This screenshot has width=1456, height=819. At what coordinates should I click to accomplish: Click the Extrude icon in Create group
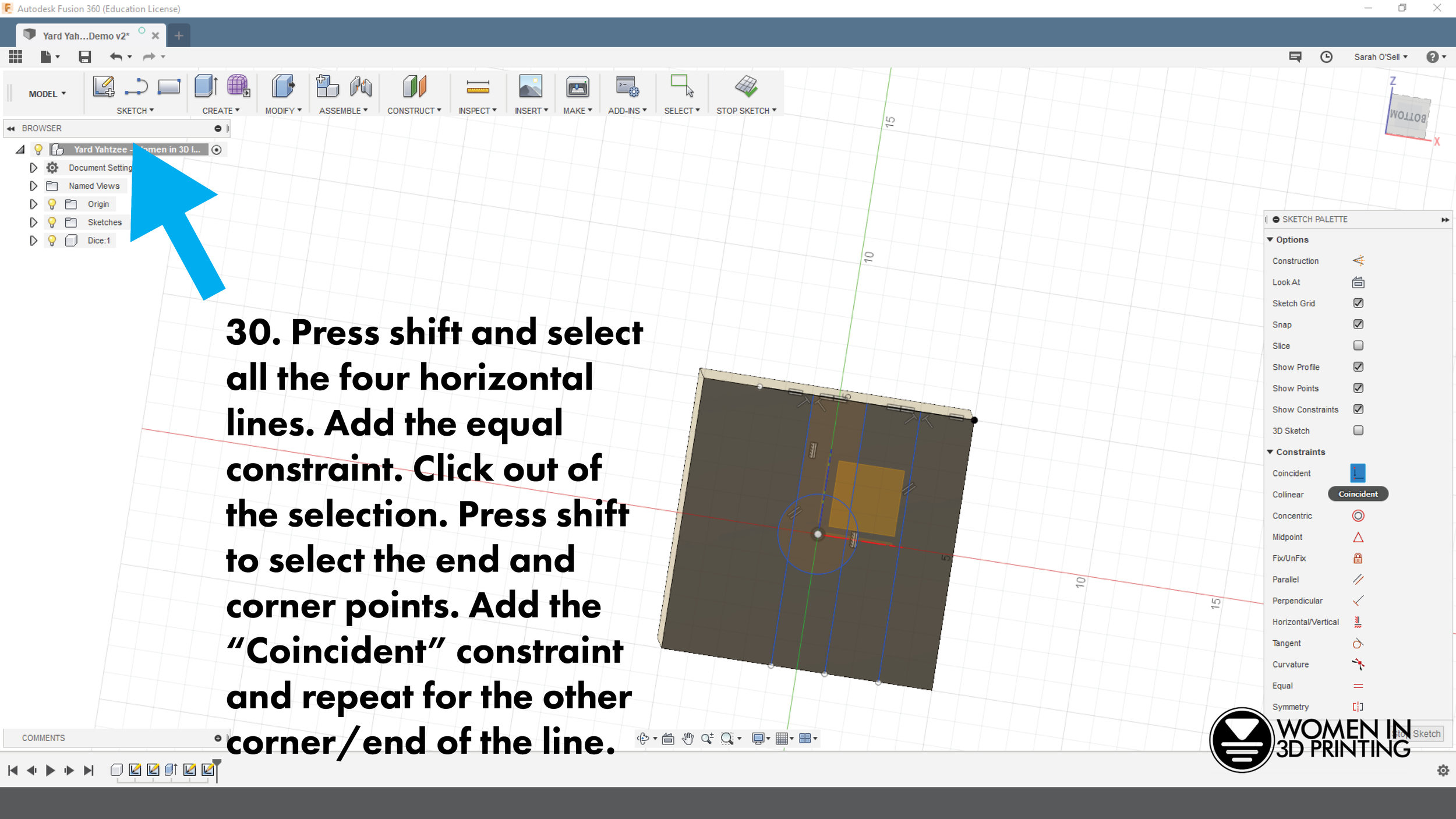tap(206, 86)
